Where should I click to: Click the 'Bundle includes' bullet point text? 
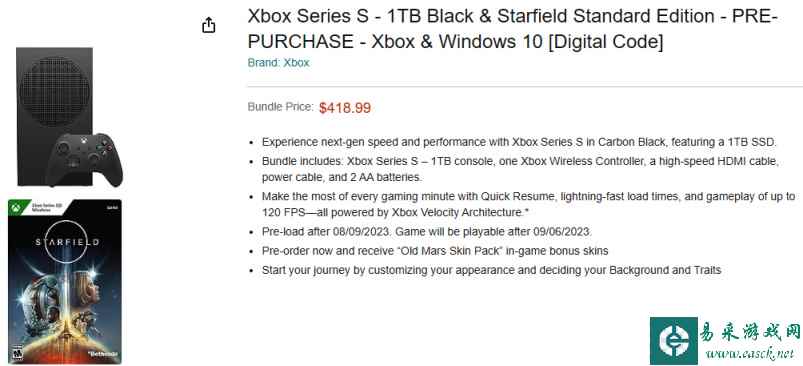pyautogui.click(x=520, y=170)
